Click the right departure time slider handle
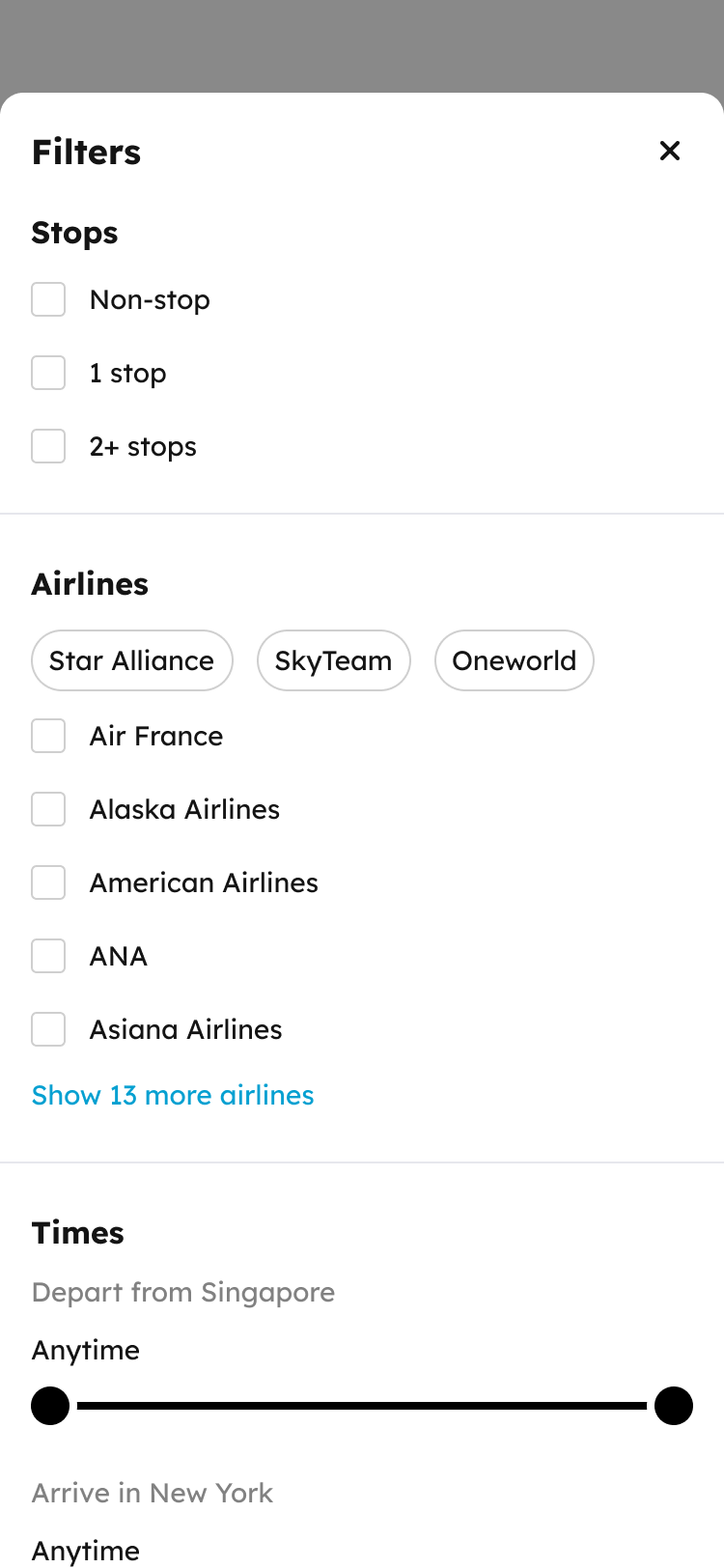 point(674,1406)
